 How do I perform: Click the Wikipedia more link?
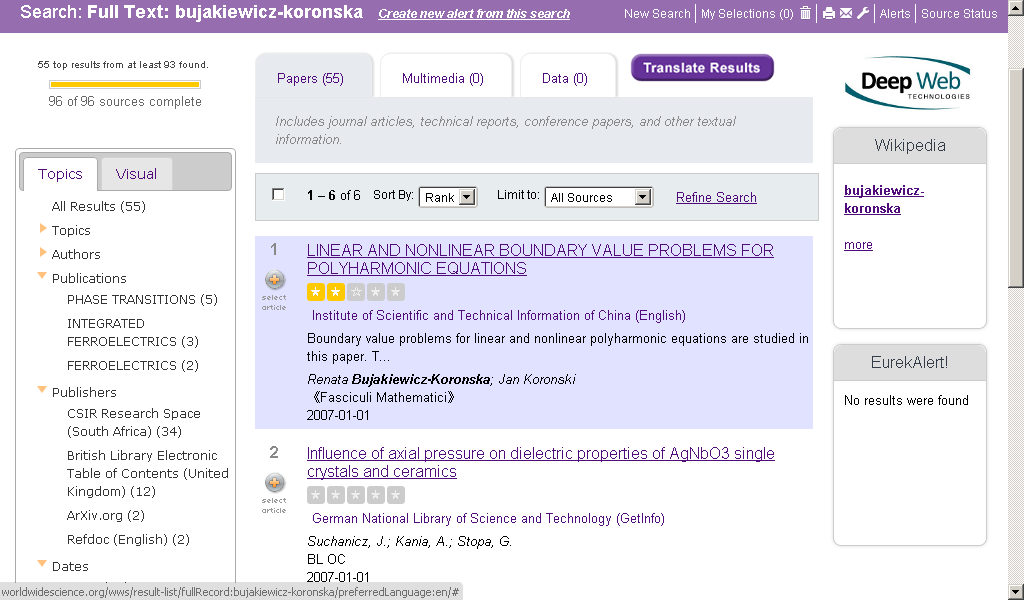click(858, 245)
